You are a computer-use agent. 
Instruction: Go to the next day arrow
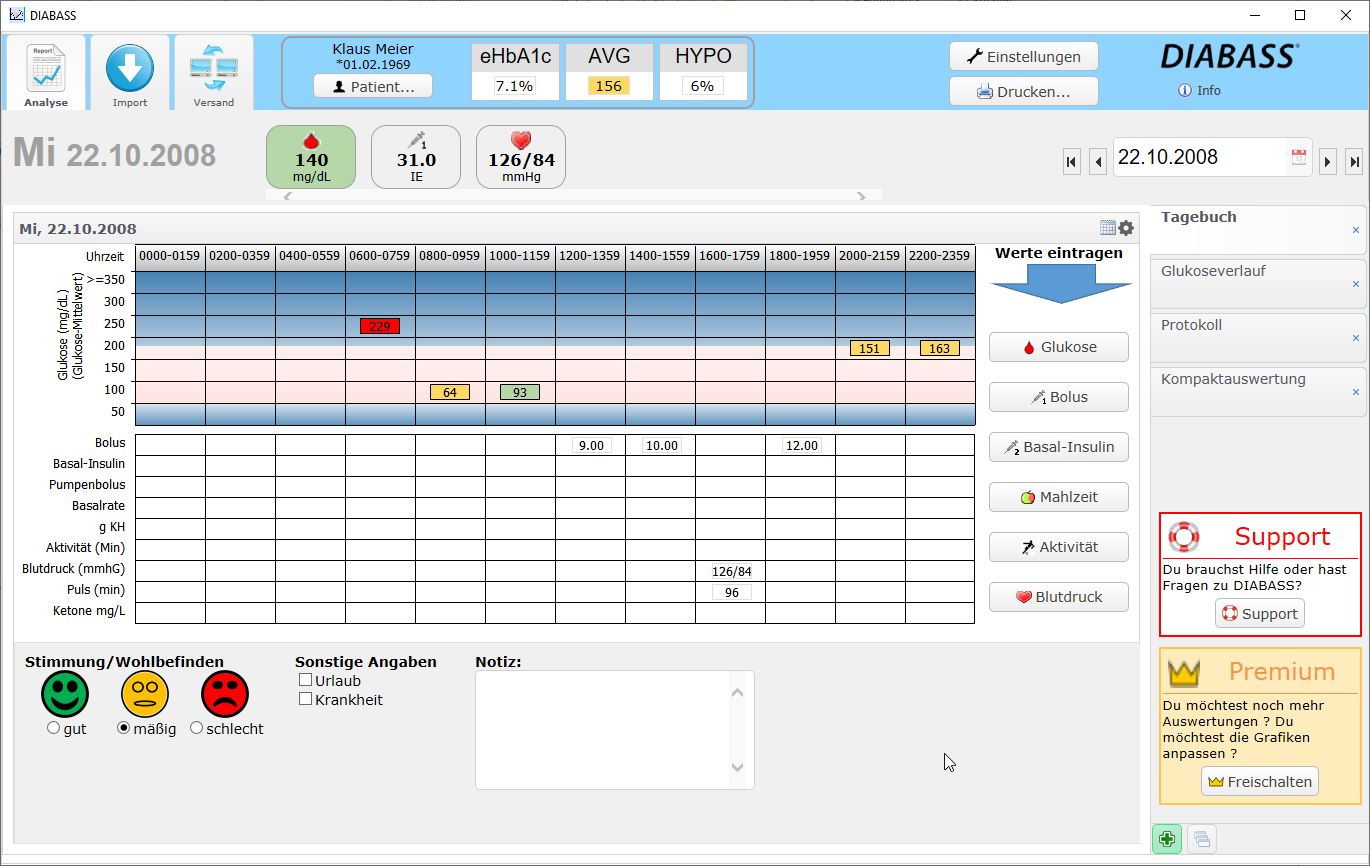1328,161
